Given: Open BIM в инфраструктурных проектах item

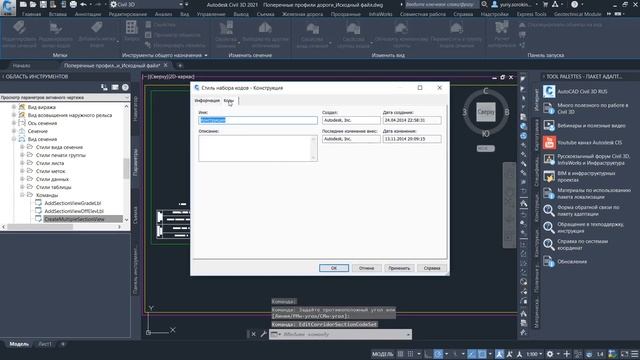Looking at the screenshot, I should click(580, 177).
